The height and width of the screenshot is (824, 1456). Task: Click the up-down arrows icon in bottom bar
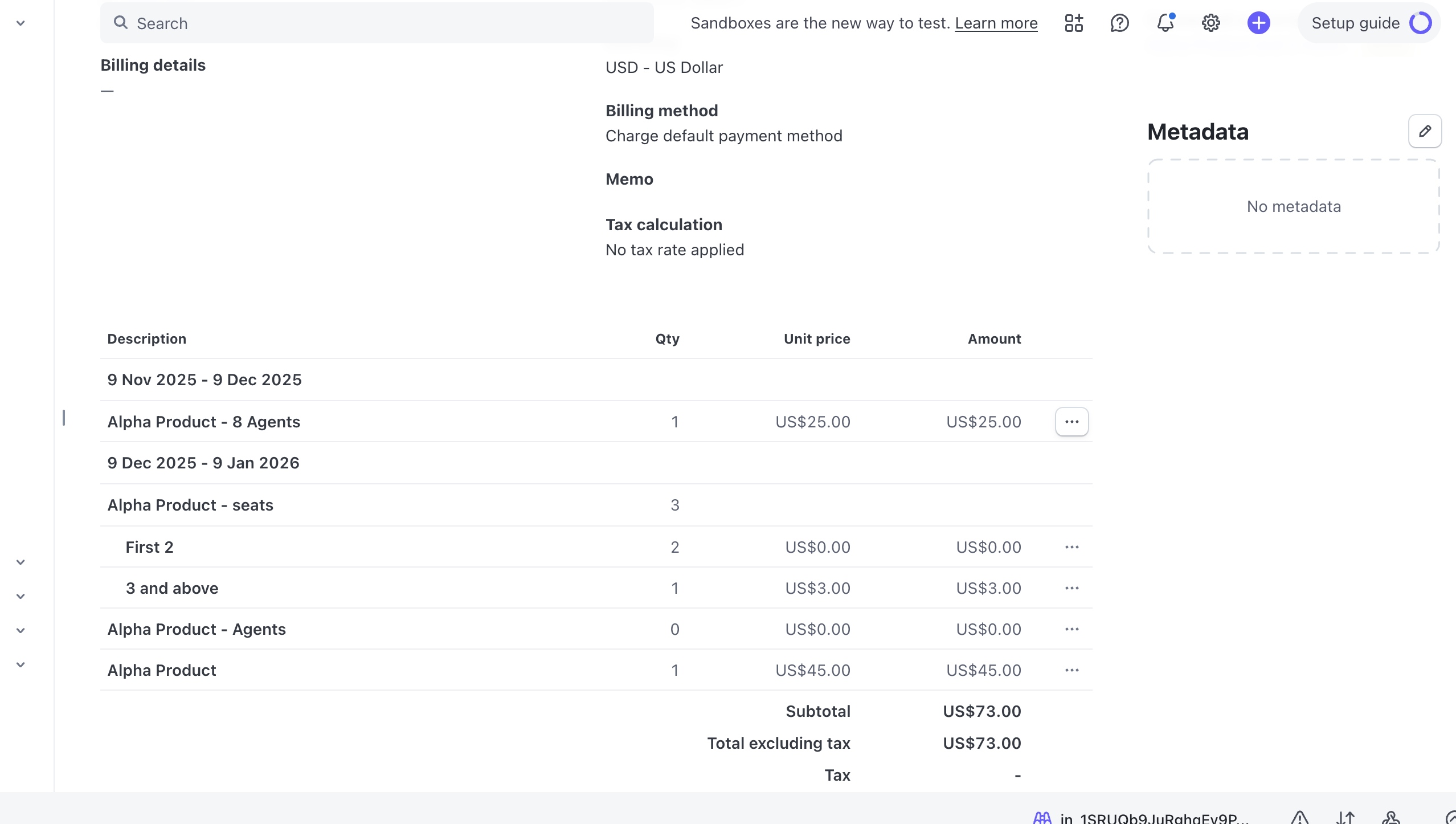[x=1345, y=818]
